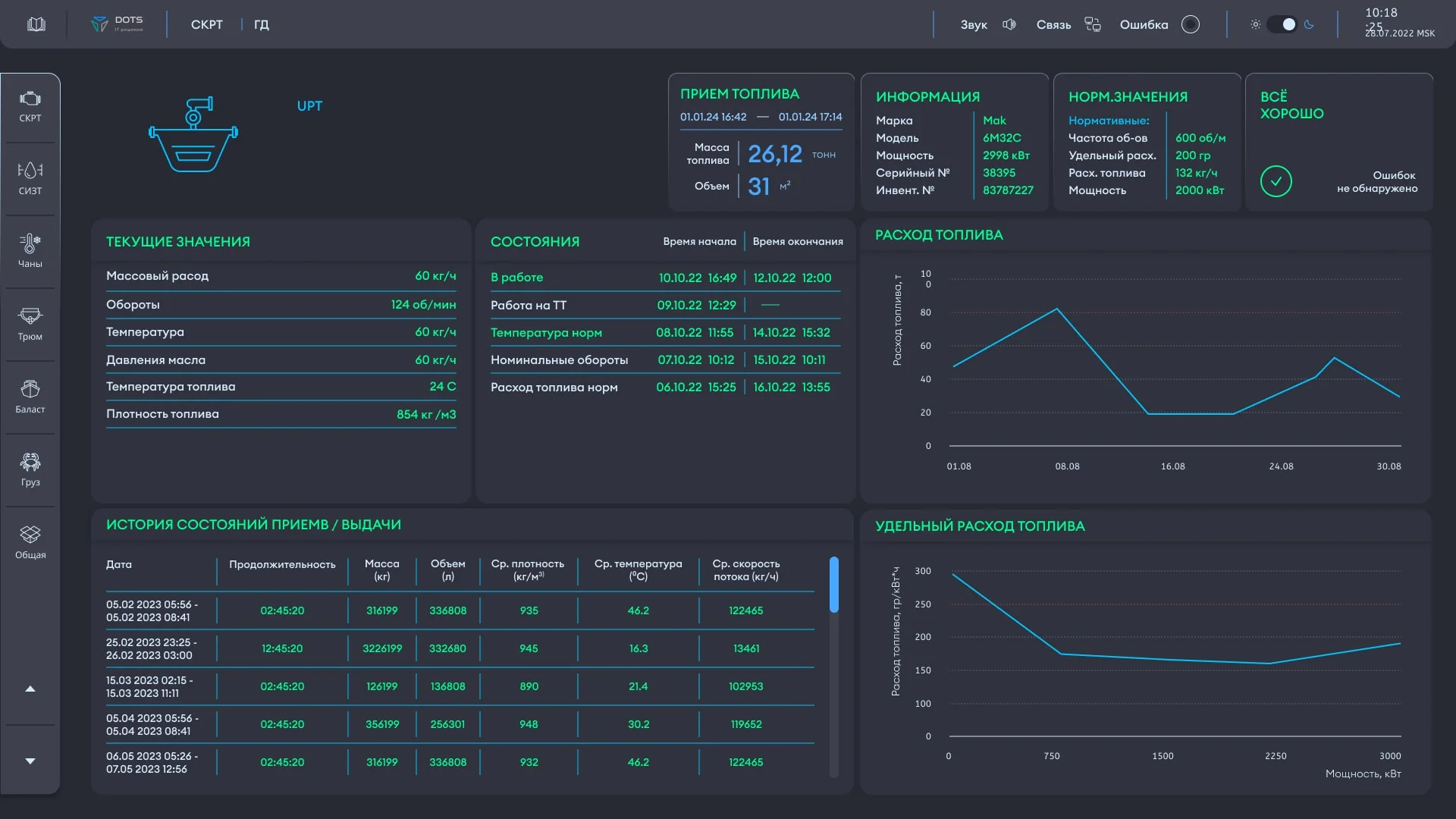Toggle the Звук sound speaker icon
1456x819 pixels.
(1009, 24)
